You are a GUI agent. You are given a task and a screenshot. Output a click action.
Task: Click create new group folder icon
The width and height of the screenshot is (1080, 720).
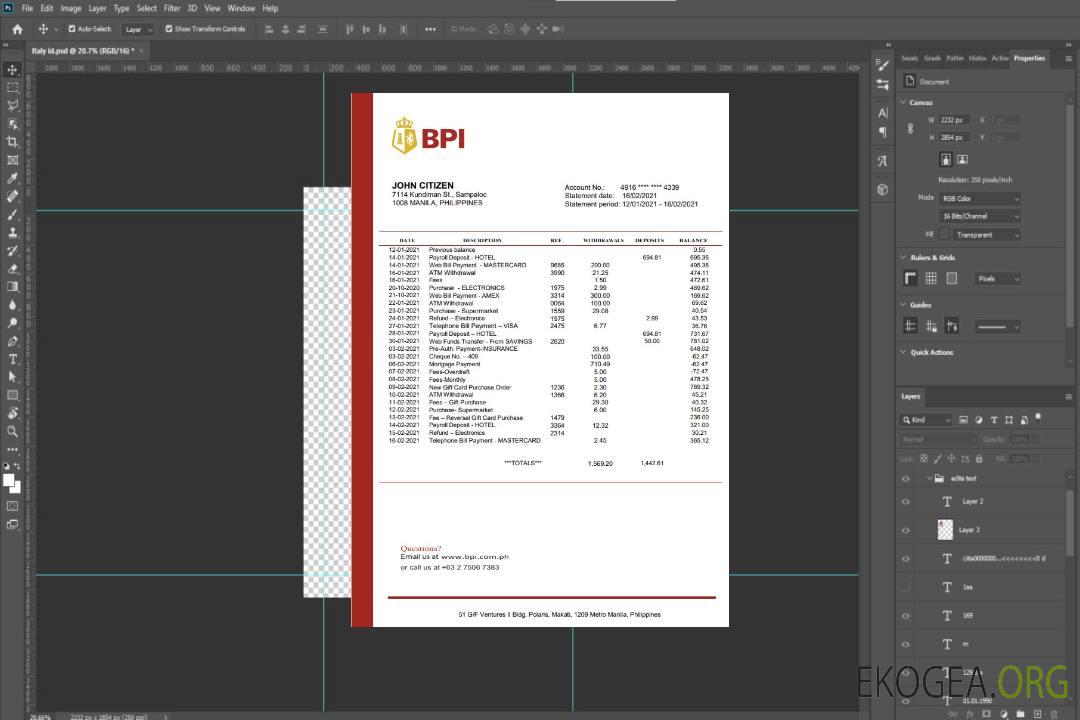point(1020,714)
